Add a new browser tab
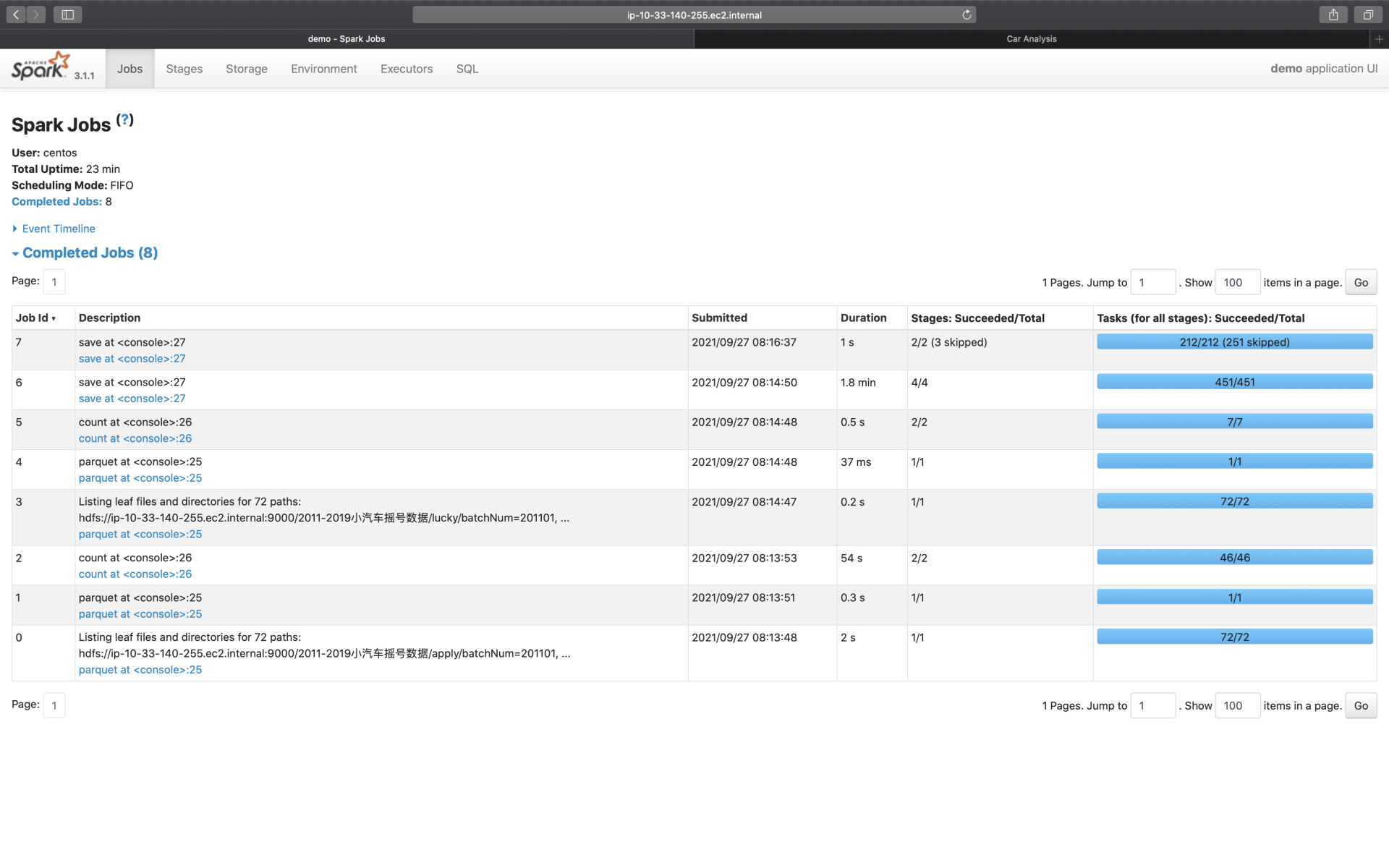Image resolution: width=1389 pixels, height=868 pixels. click(x=1379, y=39)
